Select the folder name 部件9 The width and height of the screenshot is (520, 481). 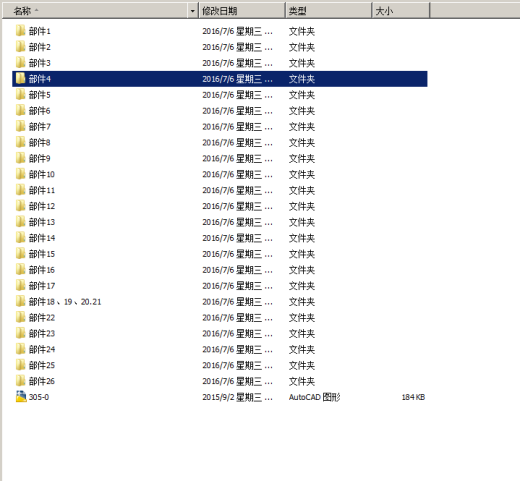40,158
